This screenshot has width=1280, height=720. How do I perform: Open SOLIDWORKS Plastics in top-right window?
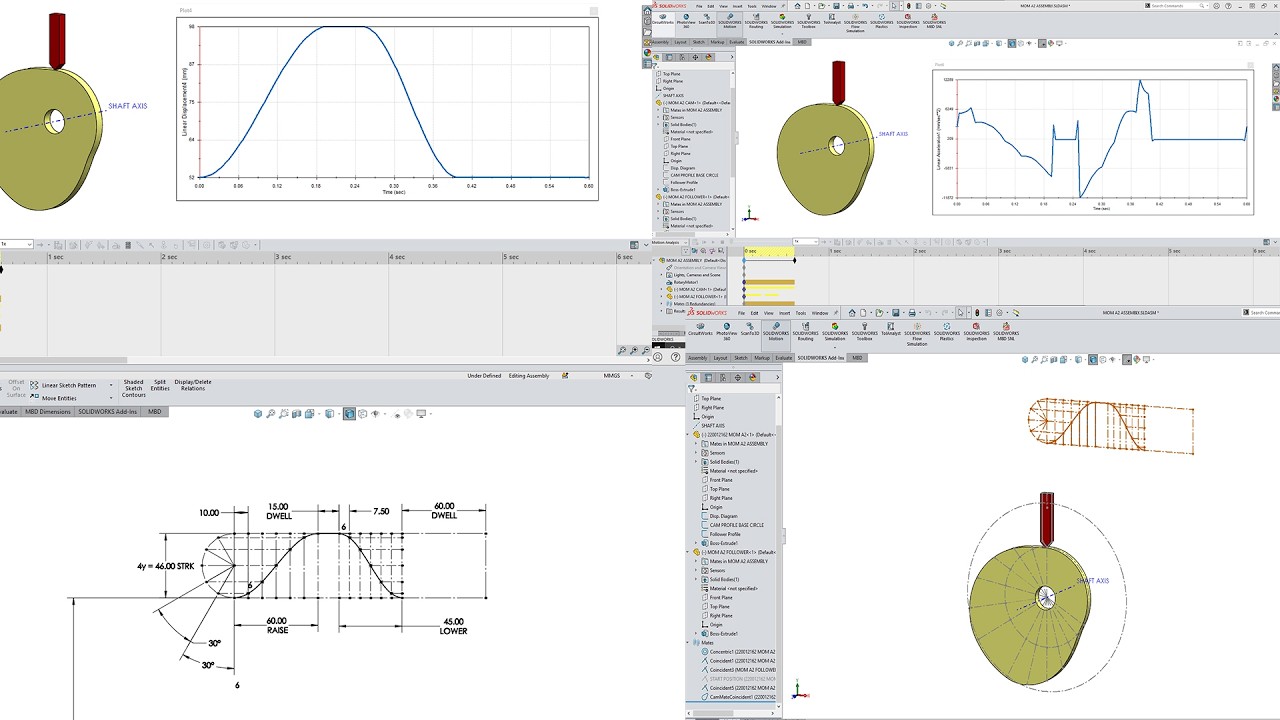(881, 22)
